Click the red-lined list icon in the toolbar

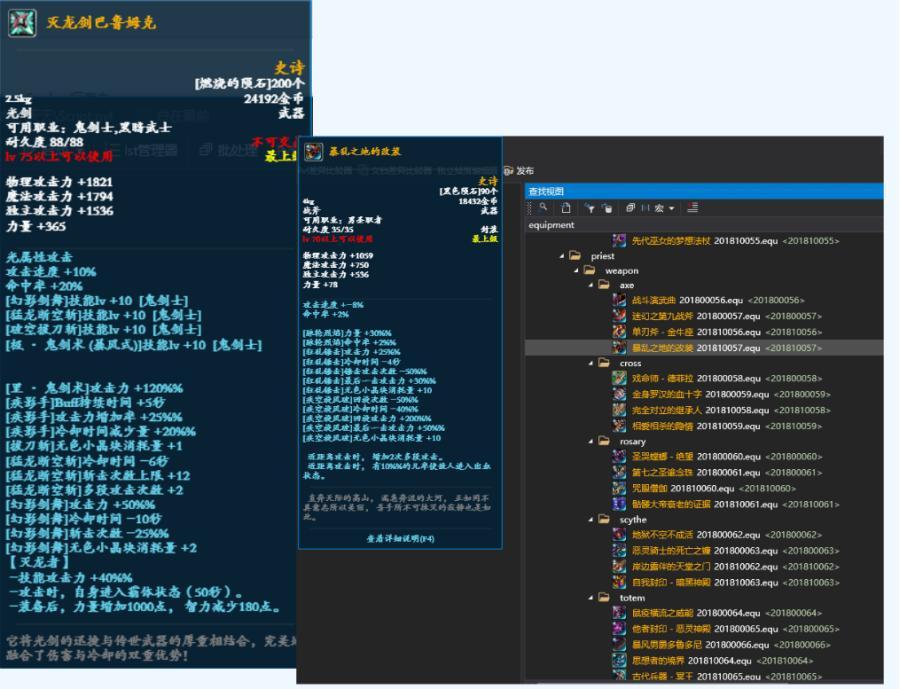pyautogui.click(x=693, y=208)
